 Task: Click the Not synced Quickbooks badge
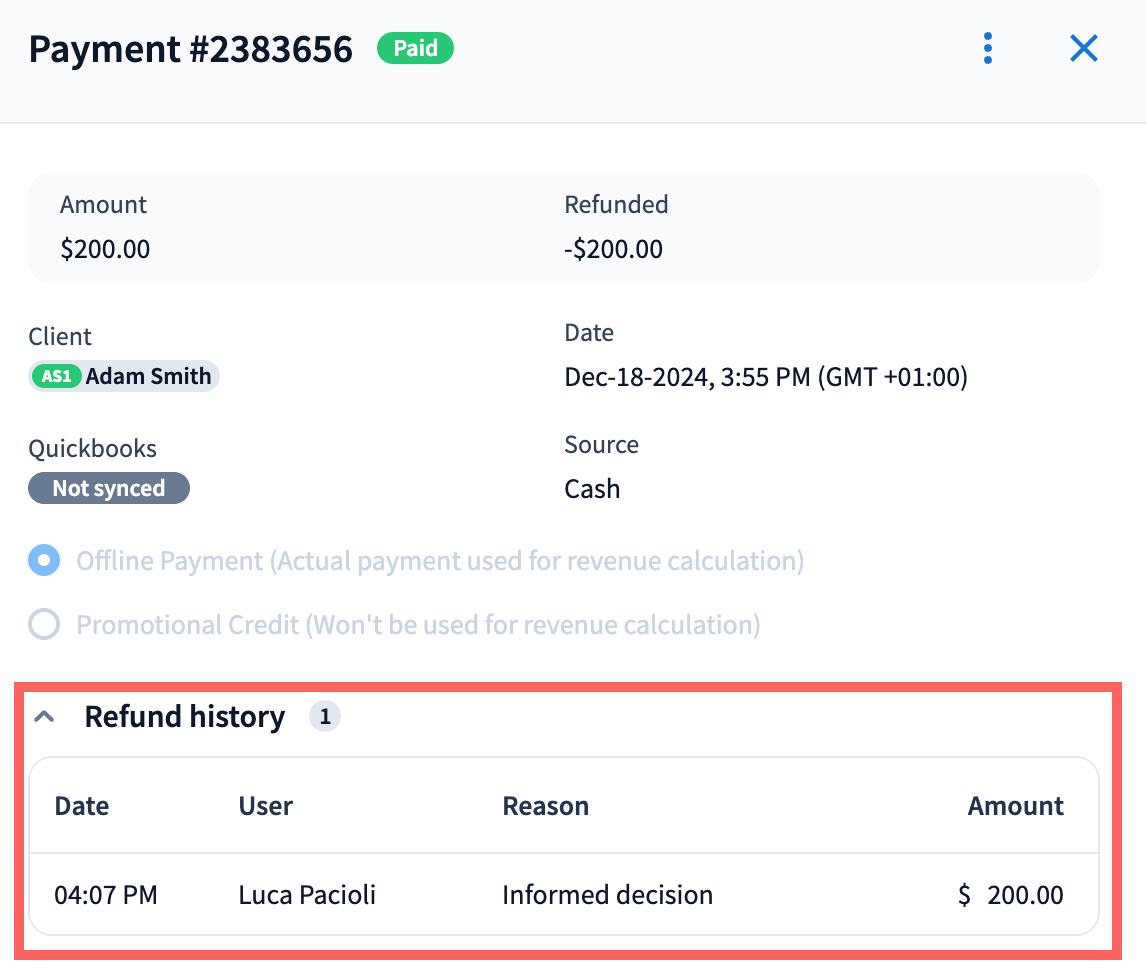109,488
